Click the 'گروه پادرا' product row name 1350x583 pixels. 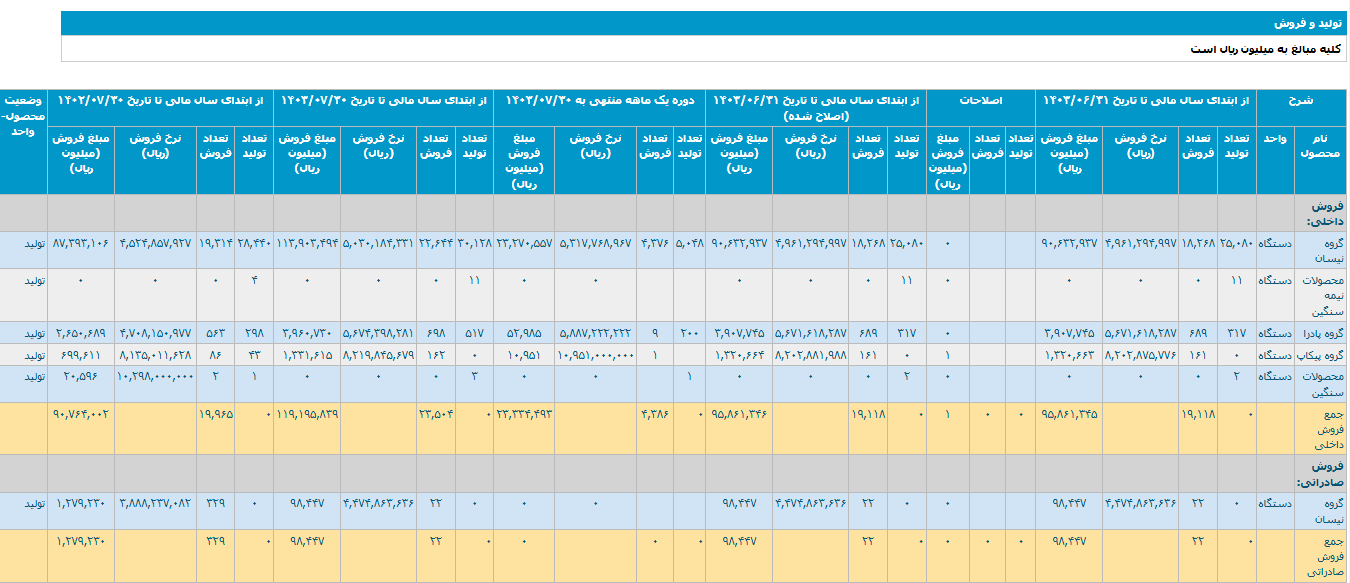coord(1318,333)
